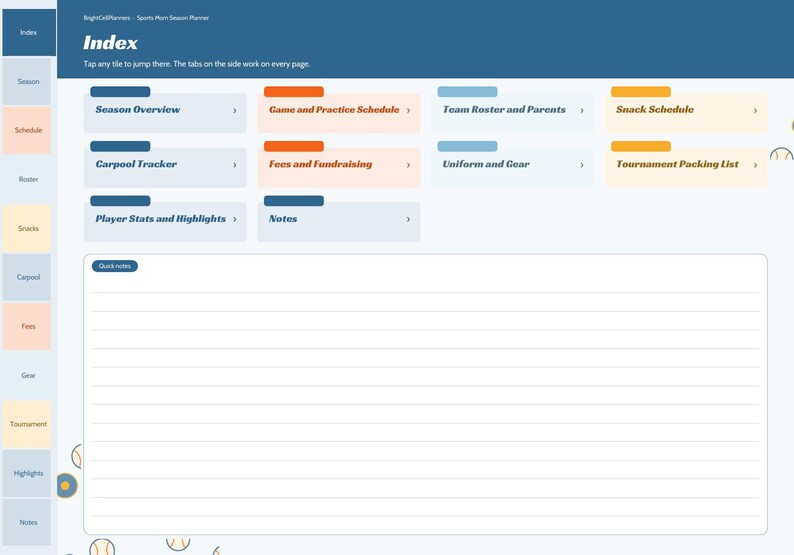Click the chevron on Season Overview tile
This screenshot has height=555, width=794.
pyautogui.click(x=235, y=110)
